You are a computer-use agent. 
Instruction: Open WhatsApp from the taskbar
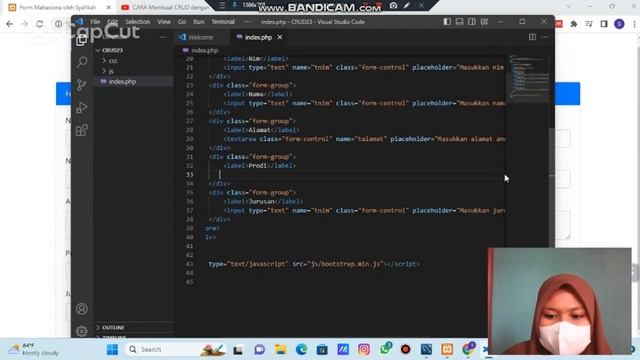point(385,349)
